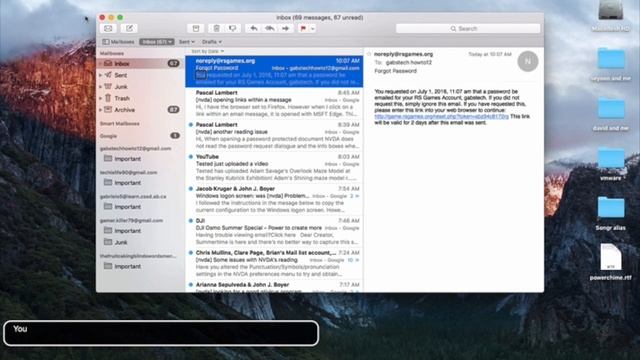Open the last Important folder in sidebar
Image resolution: width=640 pixels, height=360 pixels.
point(128,266)
